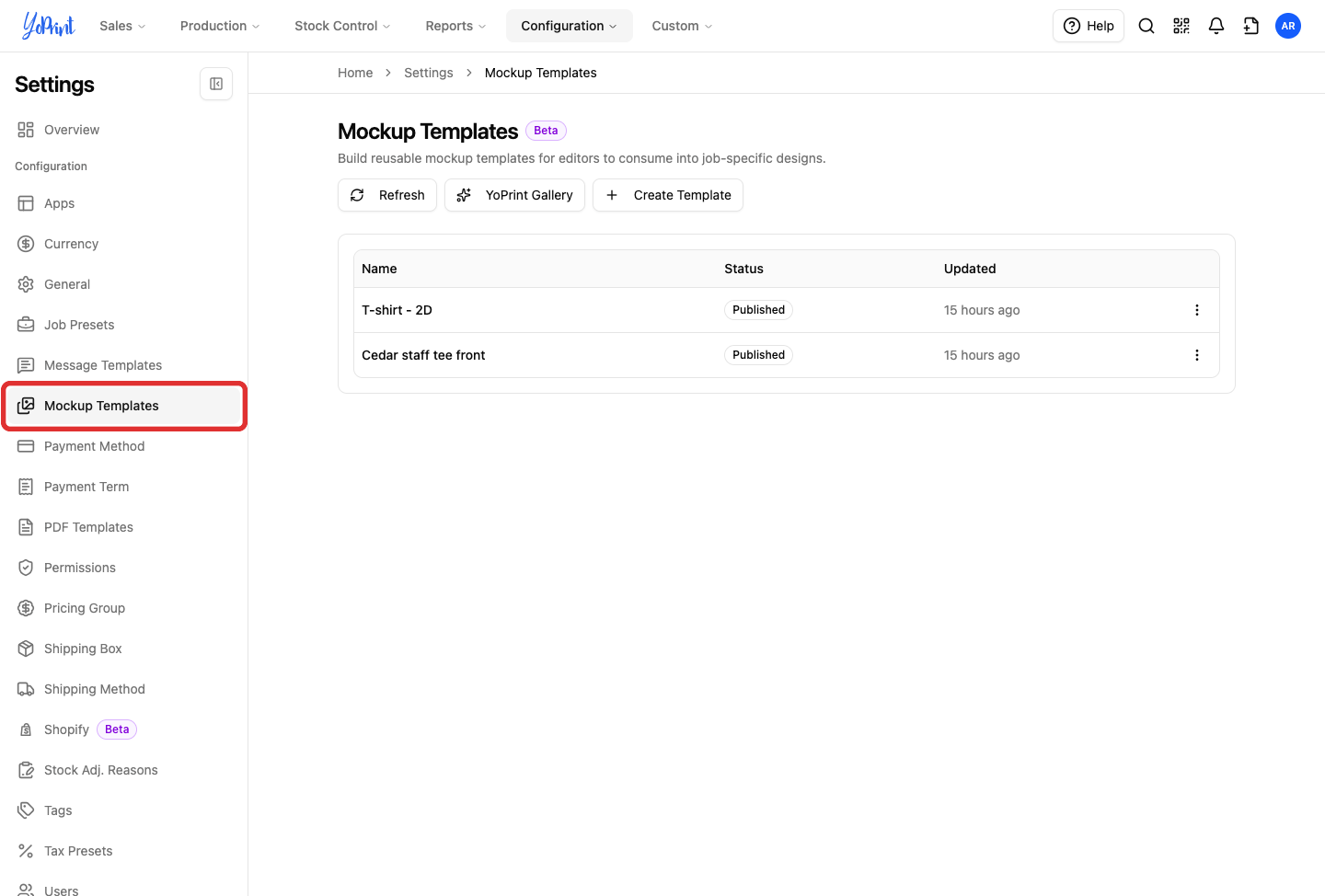Viewport: 1325px width, 896px height.
Task: Open Shipping Method settings
Action: 123,689
